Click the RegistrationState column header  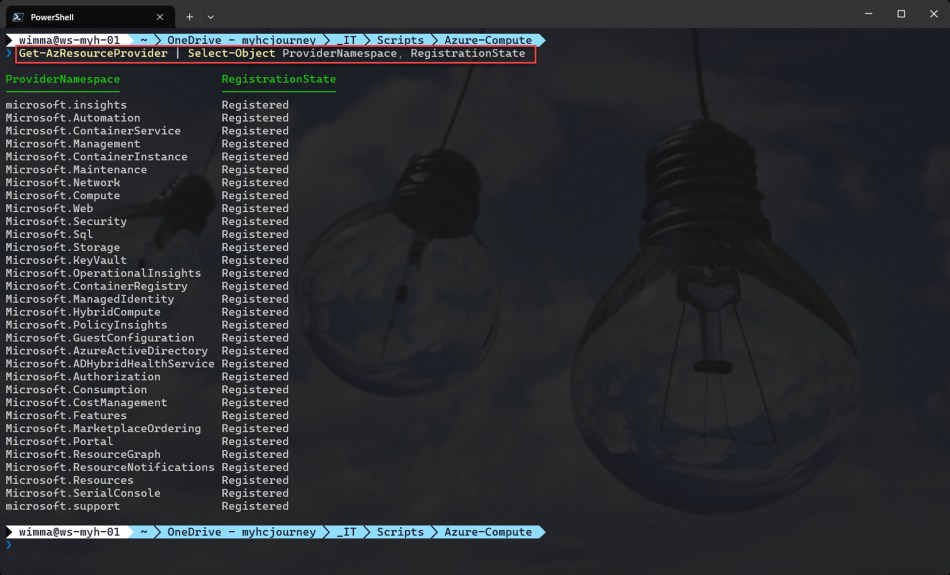click(278, 79)
